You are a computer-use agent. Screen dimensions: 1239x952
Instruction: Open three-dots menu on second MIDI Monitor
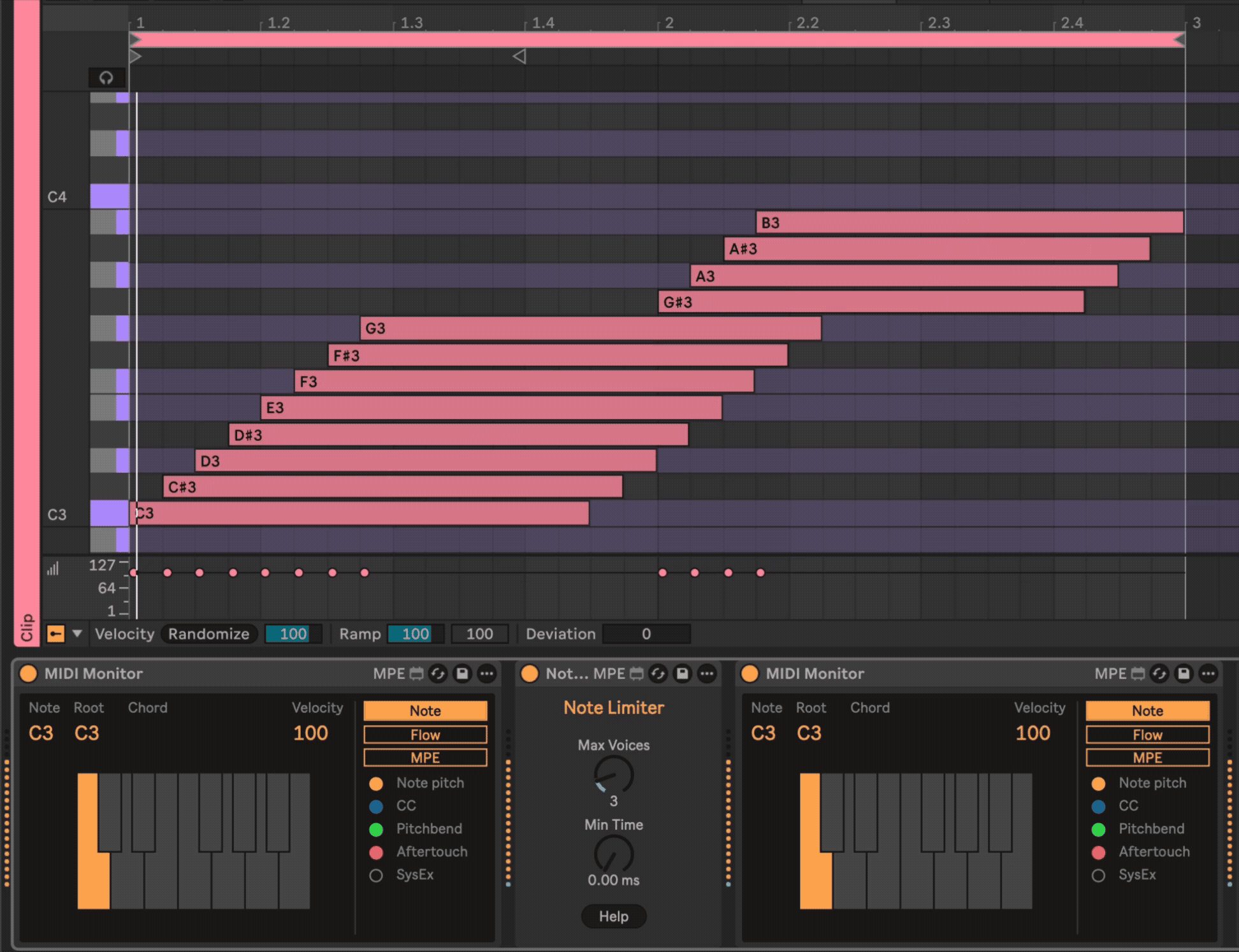(x=1208, y=674)
